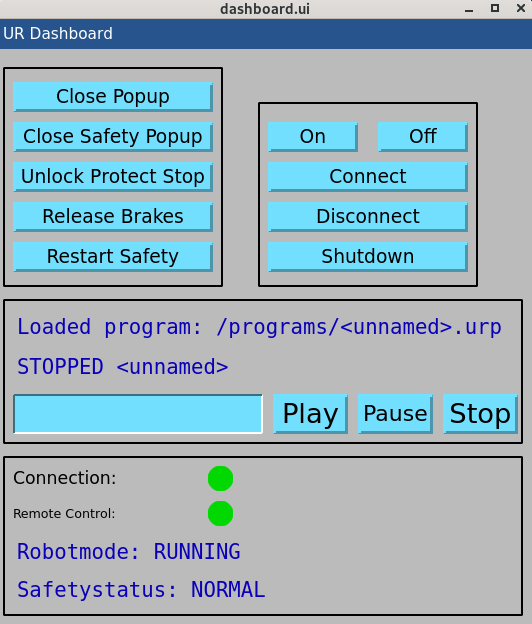Select Unlock Protect Stop
Image resolution: width=532 pixels, height=624 pixels.
coord(113,176)
